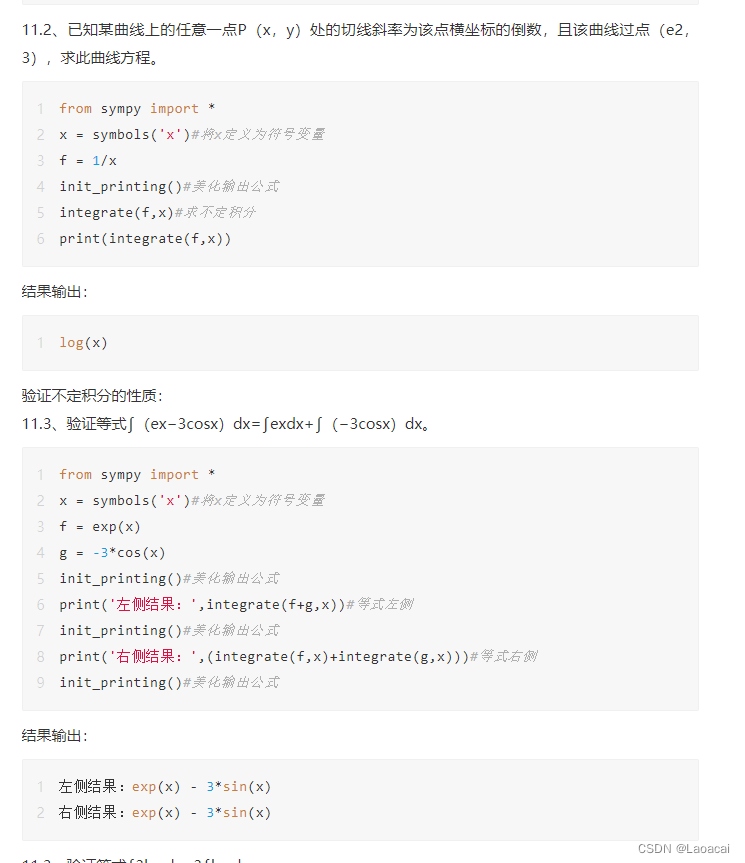Click the log(x) output result
745x863 pixels.
click(83, 343)
